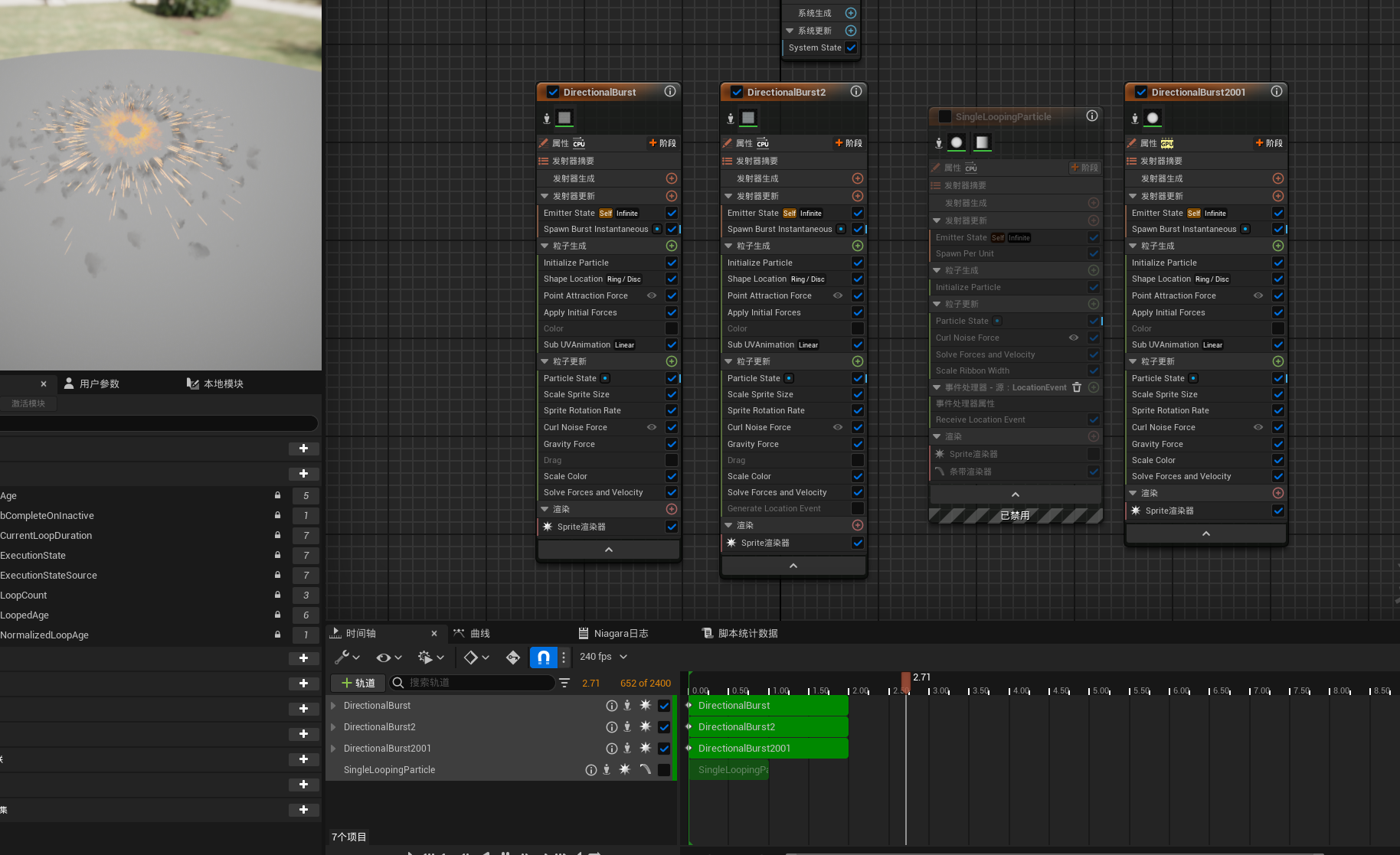
Task: Enable SingleLoopingParticle track checkbox in timeline
Action: tap(664, 770)
